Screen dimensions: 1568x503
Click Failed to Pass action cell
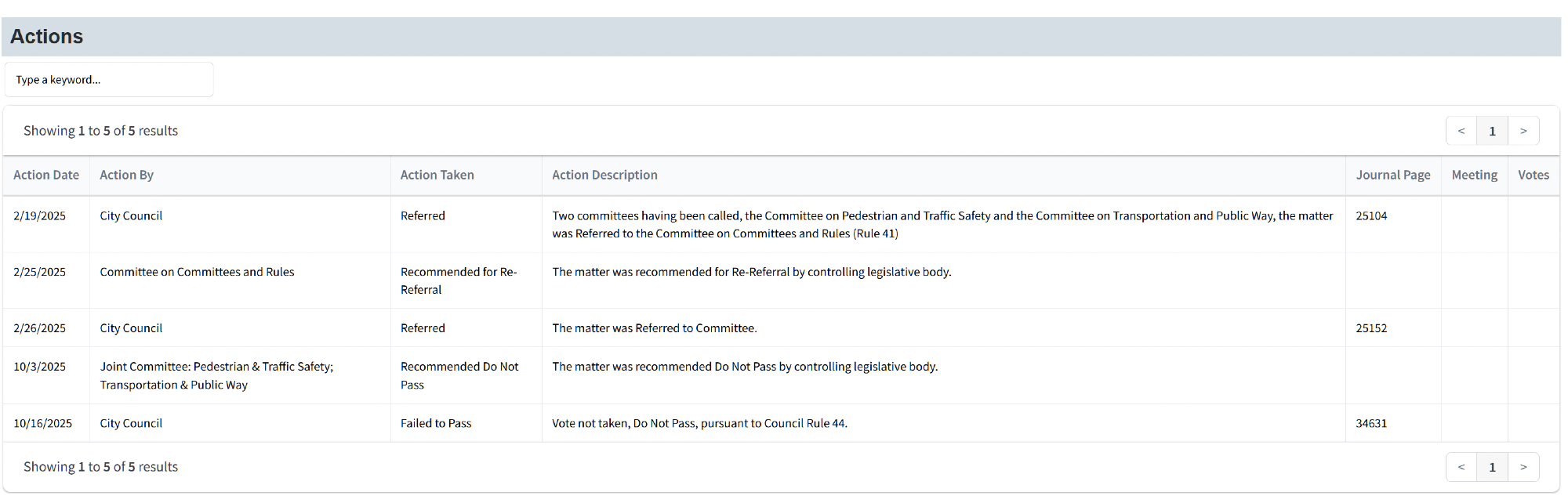(x=436, y=424)
